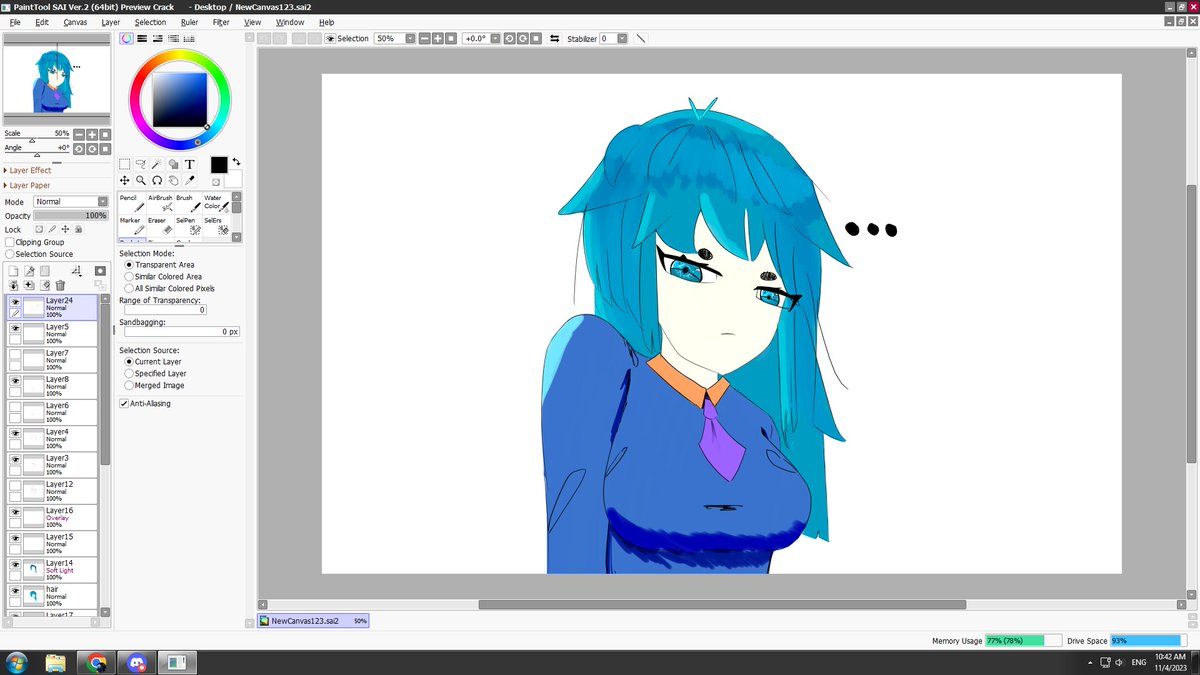1200x675 pixels.
Task: Open Discord from the taskbar
Action: 136,662
